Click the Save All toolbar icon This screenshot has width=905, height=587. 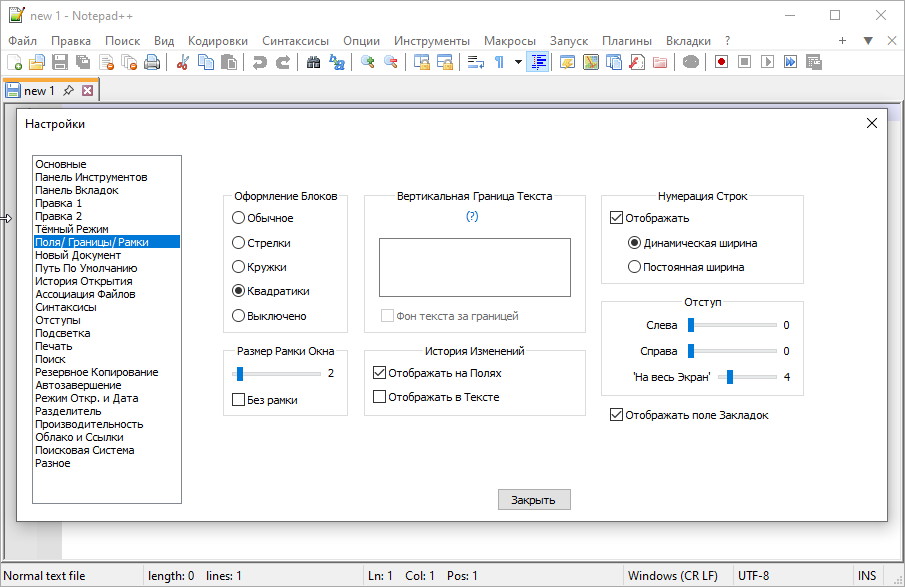(83, 62)
